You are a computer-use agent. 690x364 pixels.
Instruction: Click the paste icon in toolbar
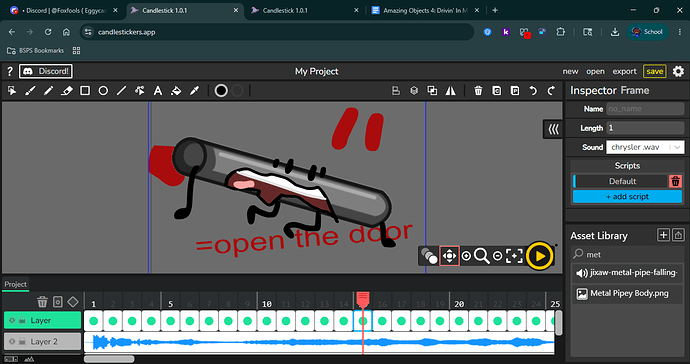click(515, 91)
